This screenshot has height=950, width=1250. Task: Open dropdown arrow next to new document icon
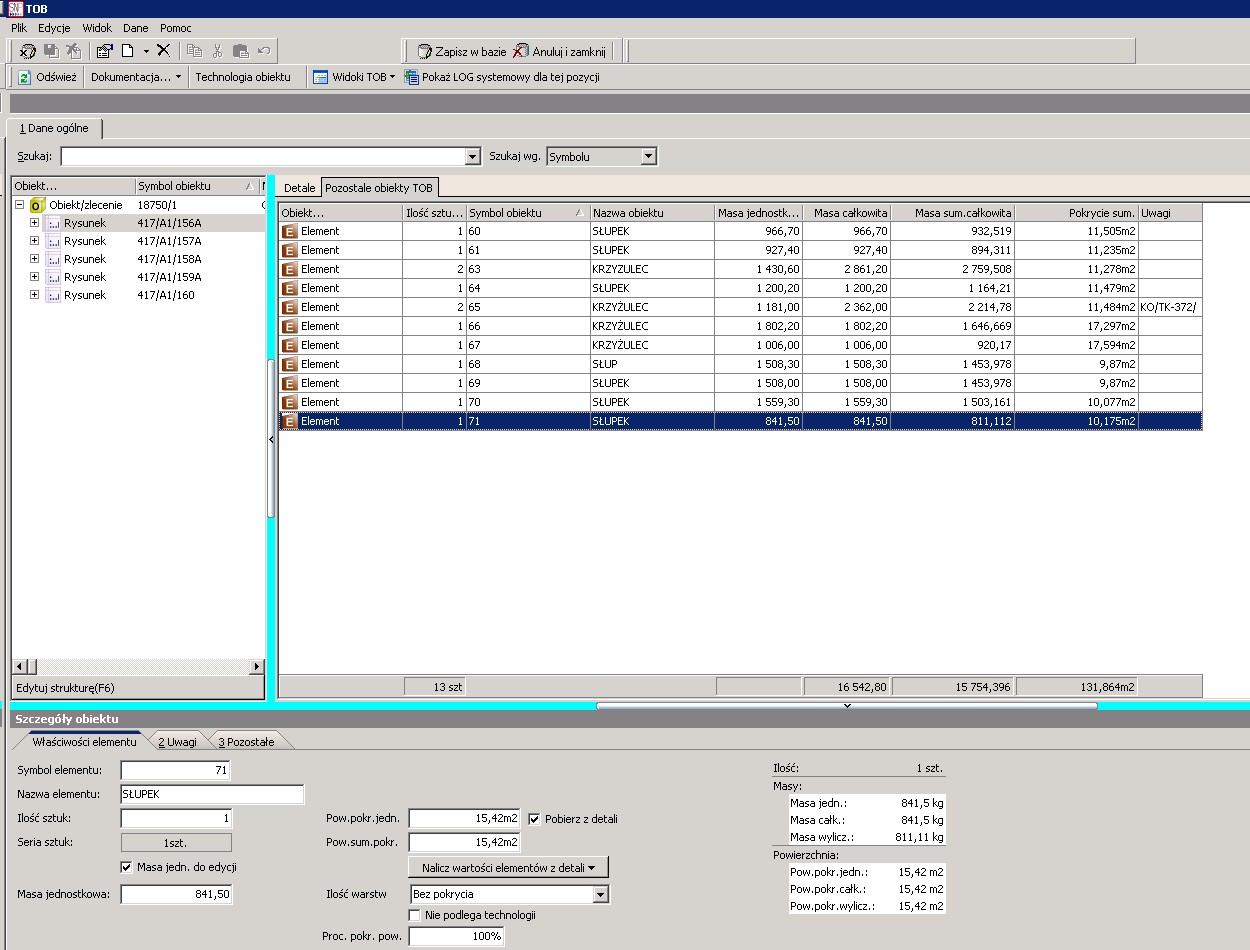tap(146, 50)
